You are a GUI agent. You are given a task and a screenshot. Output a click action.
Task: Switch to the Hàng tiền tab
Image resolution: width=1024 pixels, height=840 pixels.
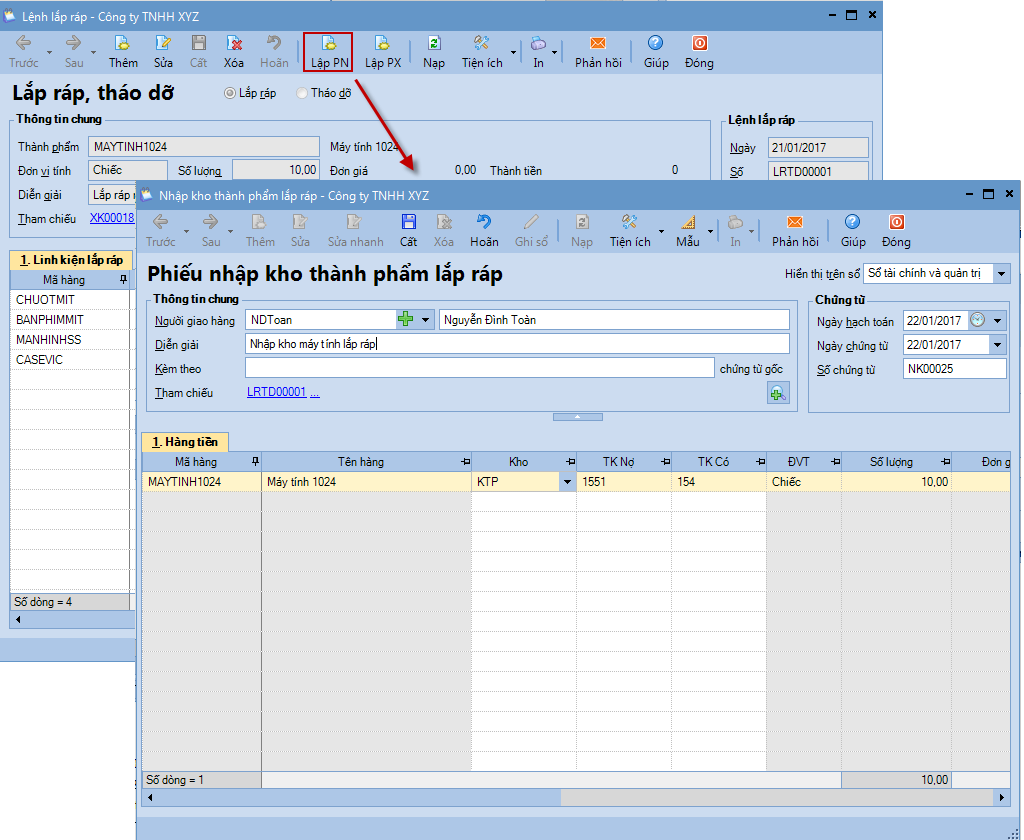[185, 442]
